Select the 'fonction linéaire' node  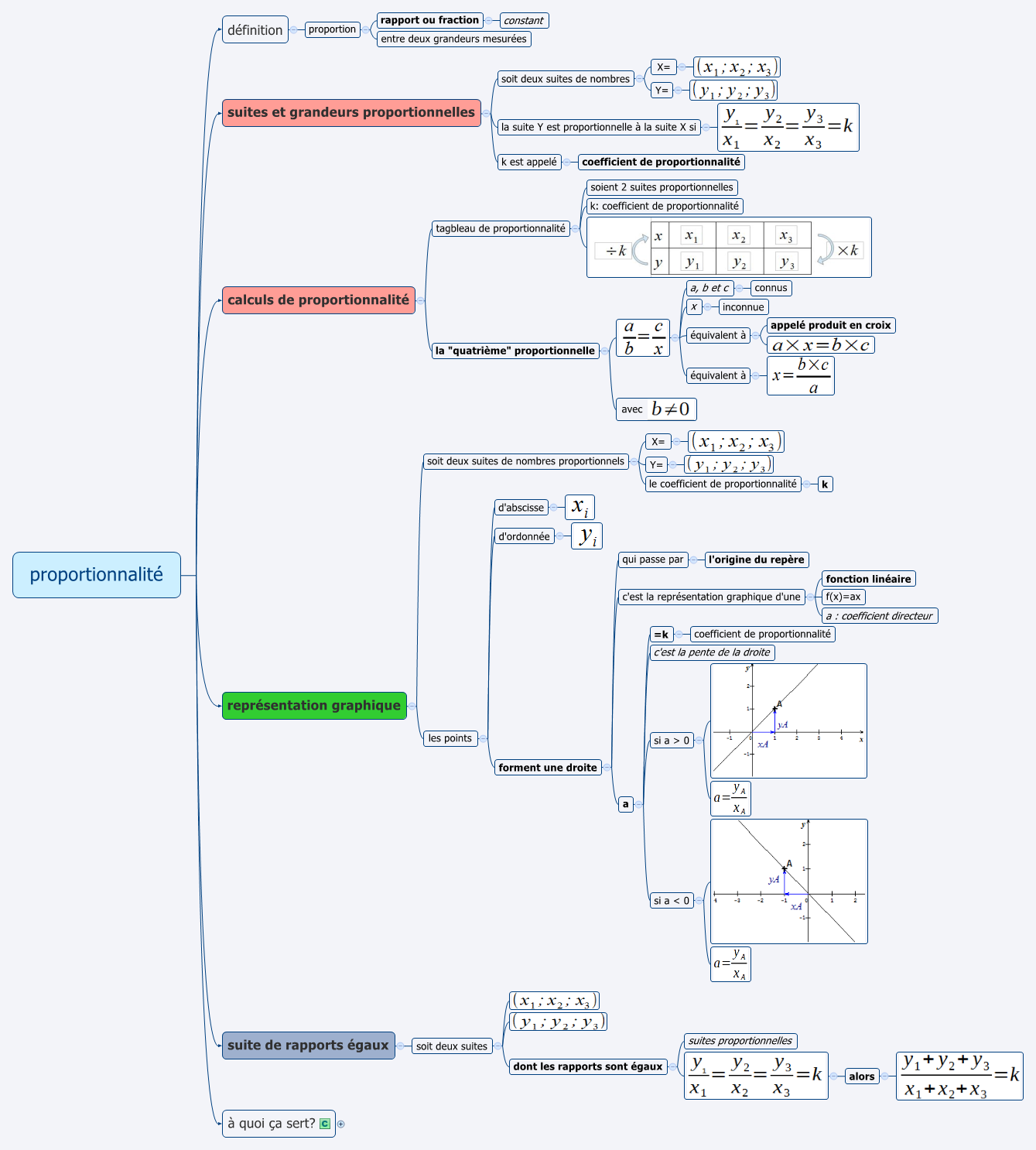point(868,579)
